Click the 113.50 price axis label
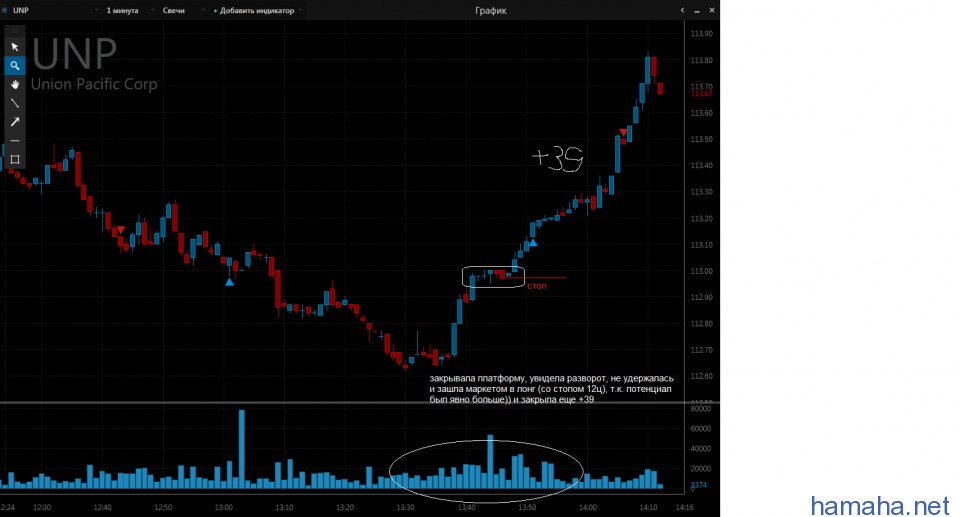The width and height of the screenshot is (960, 517). point(702,140)
